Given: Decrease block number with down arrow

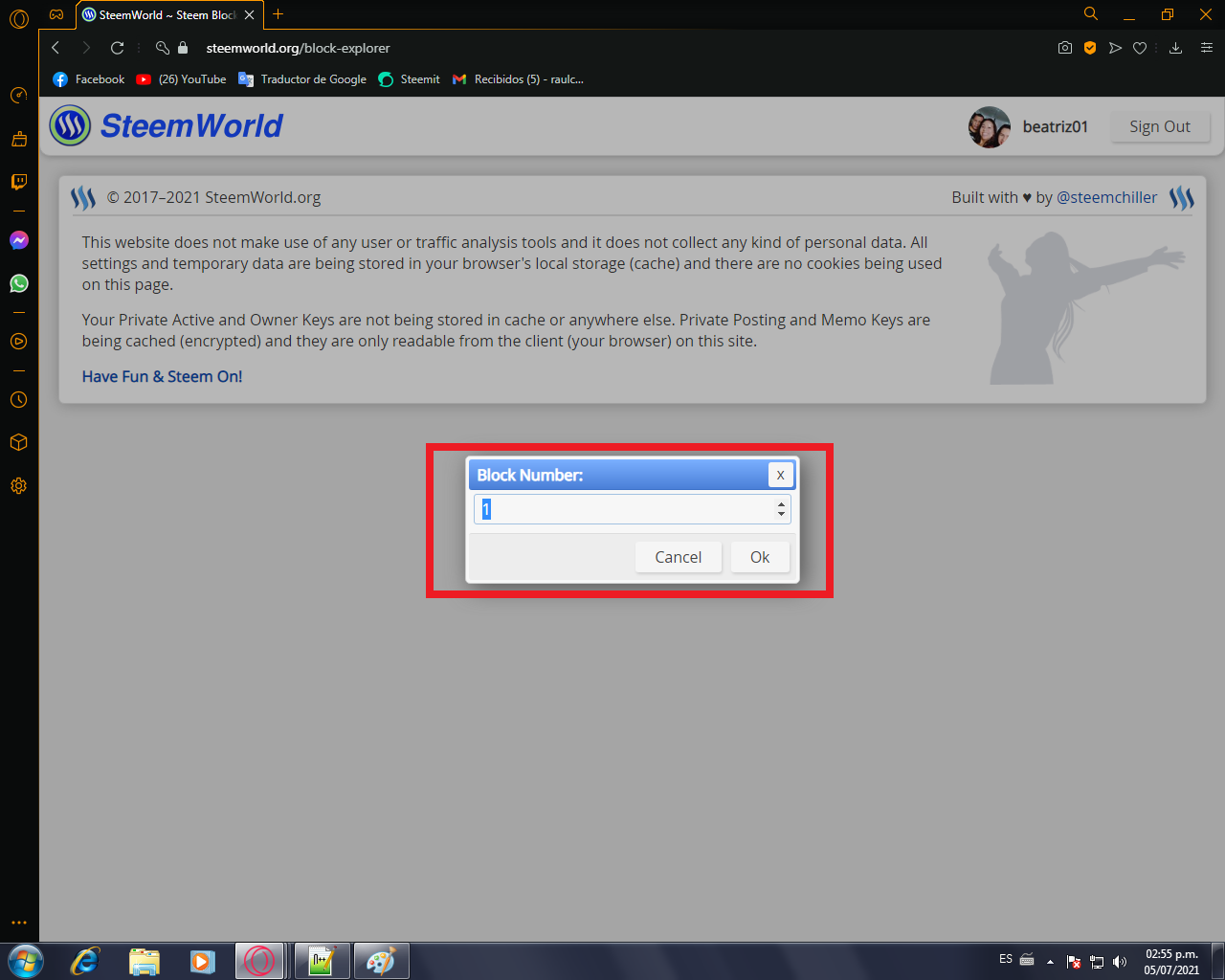Looking at the screenshot, I should coord(781,515).
